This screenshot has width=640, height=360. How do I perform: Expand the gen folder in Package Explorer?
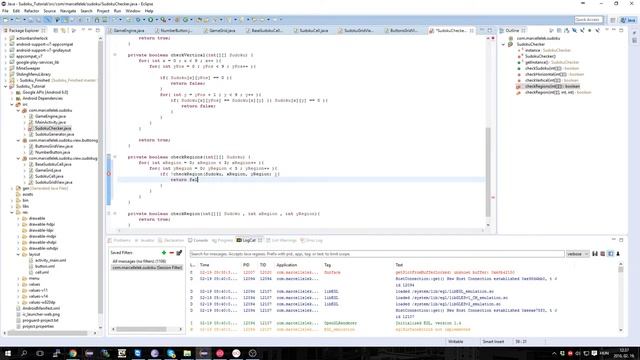[x=12, y=189]
